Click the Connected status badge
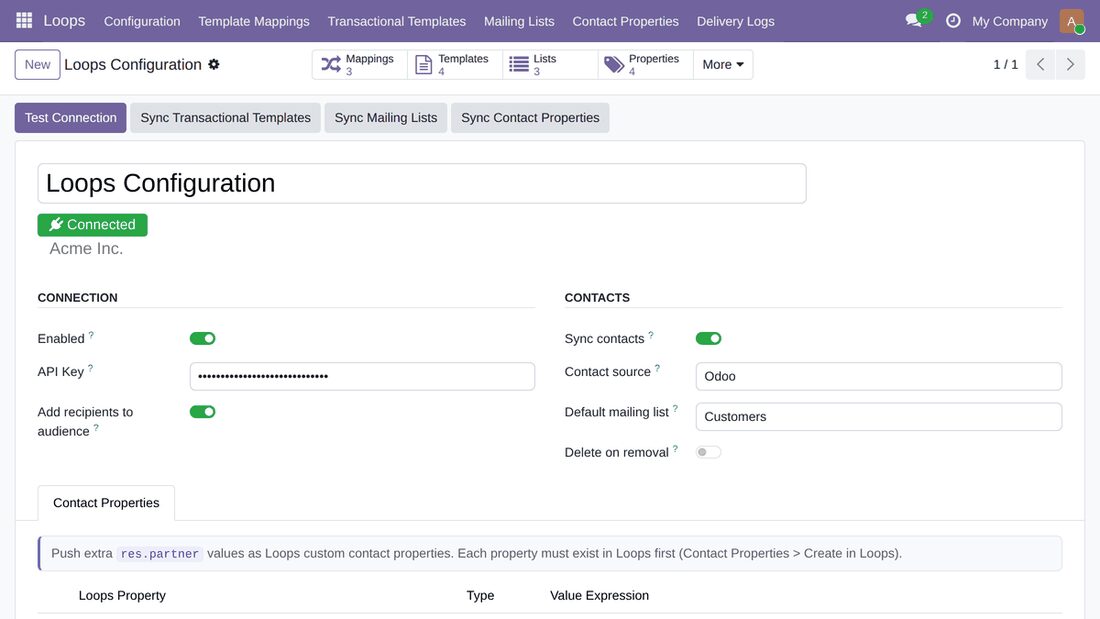The width and height of the screenshot is (1100, 619). (93, 225)
